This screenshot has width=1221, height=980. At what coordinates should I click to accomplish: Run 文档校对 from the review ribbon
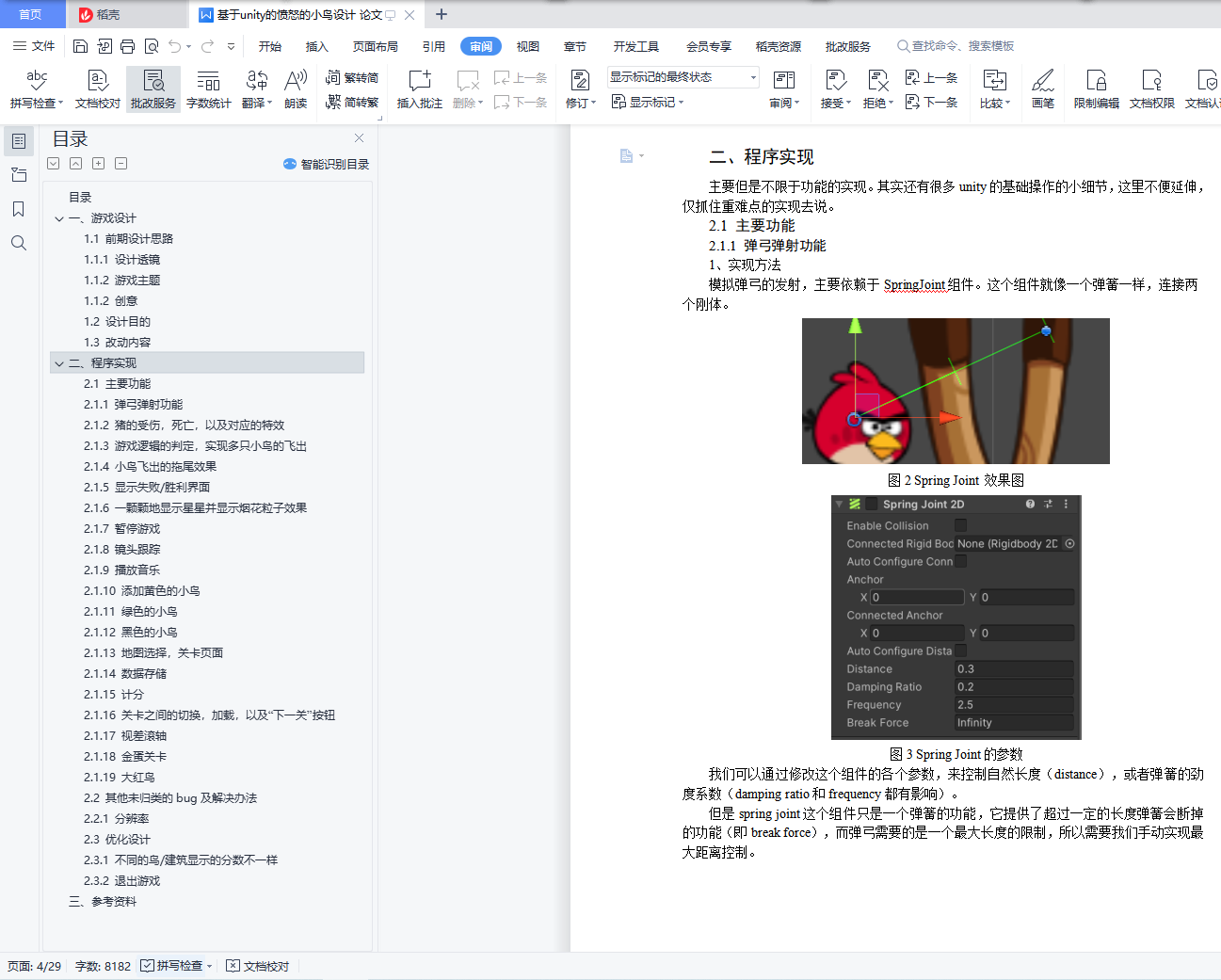pyautogui.click(x=98, y=89)
